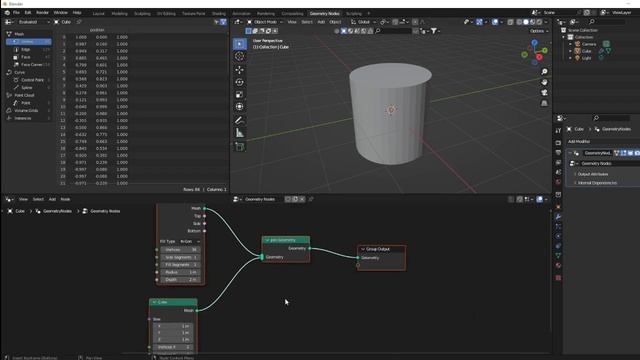Select the Move tool in viewport toolbar
The height and width of the screenshot is (360, 640).
point(240,70)
